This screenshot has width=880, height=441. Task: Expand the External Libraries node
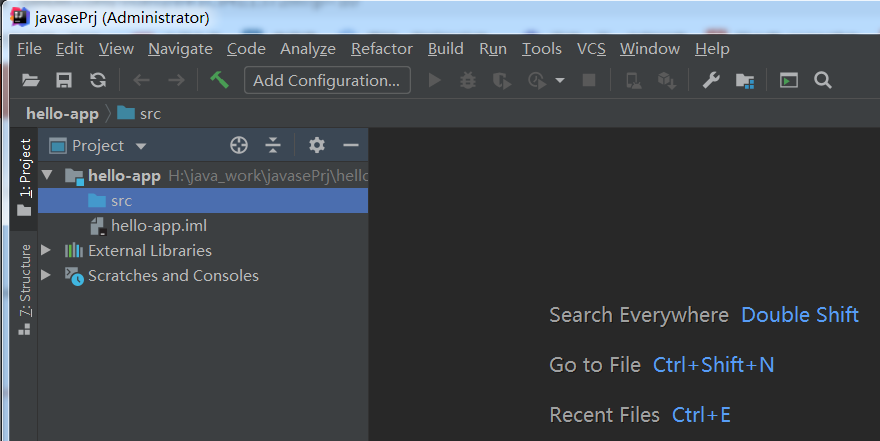click(x=46, y=250)
